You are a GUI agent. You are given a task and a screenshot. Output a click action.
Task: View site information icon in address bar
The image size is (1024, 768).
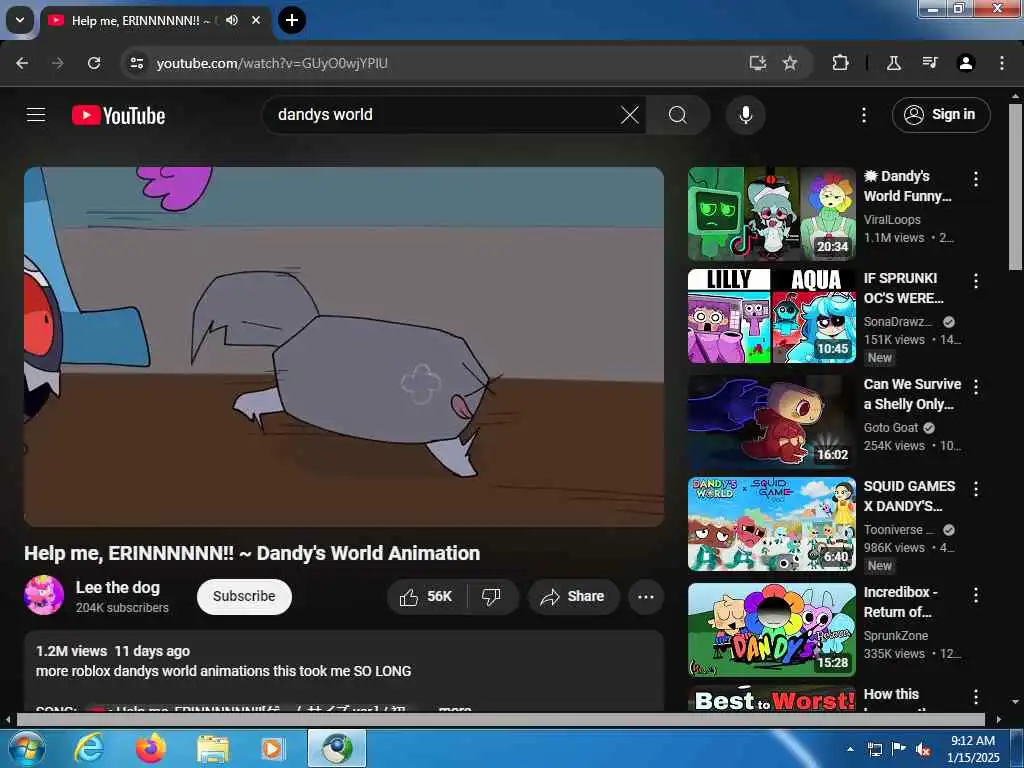point(136,63)
